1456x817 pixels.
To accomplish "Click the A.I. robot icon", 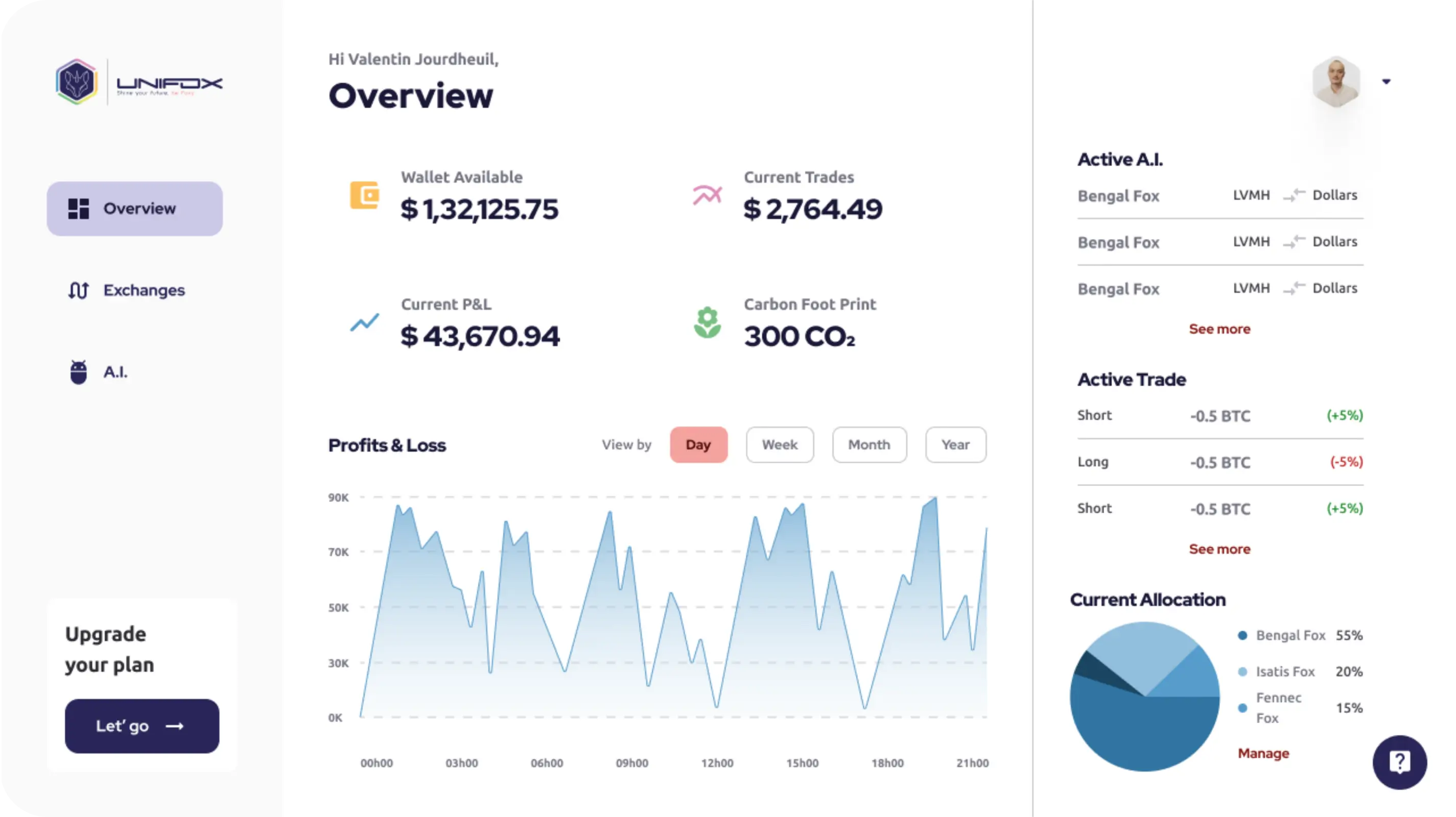I will [x=79, y=372].
